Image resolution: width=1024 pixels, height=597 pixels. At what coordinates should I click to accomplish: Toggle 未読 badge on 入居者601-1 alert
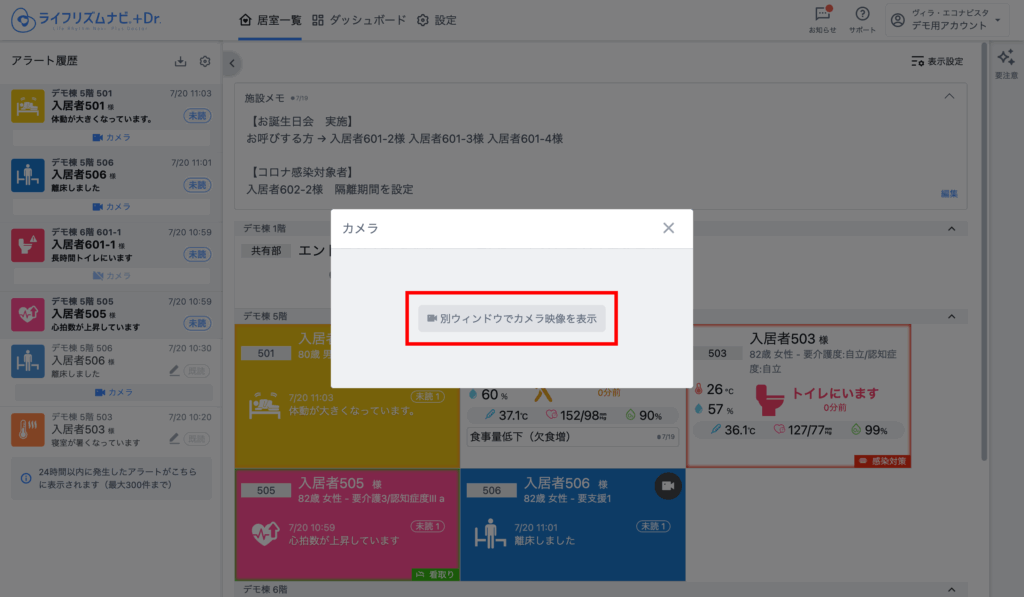pos(197,255)
